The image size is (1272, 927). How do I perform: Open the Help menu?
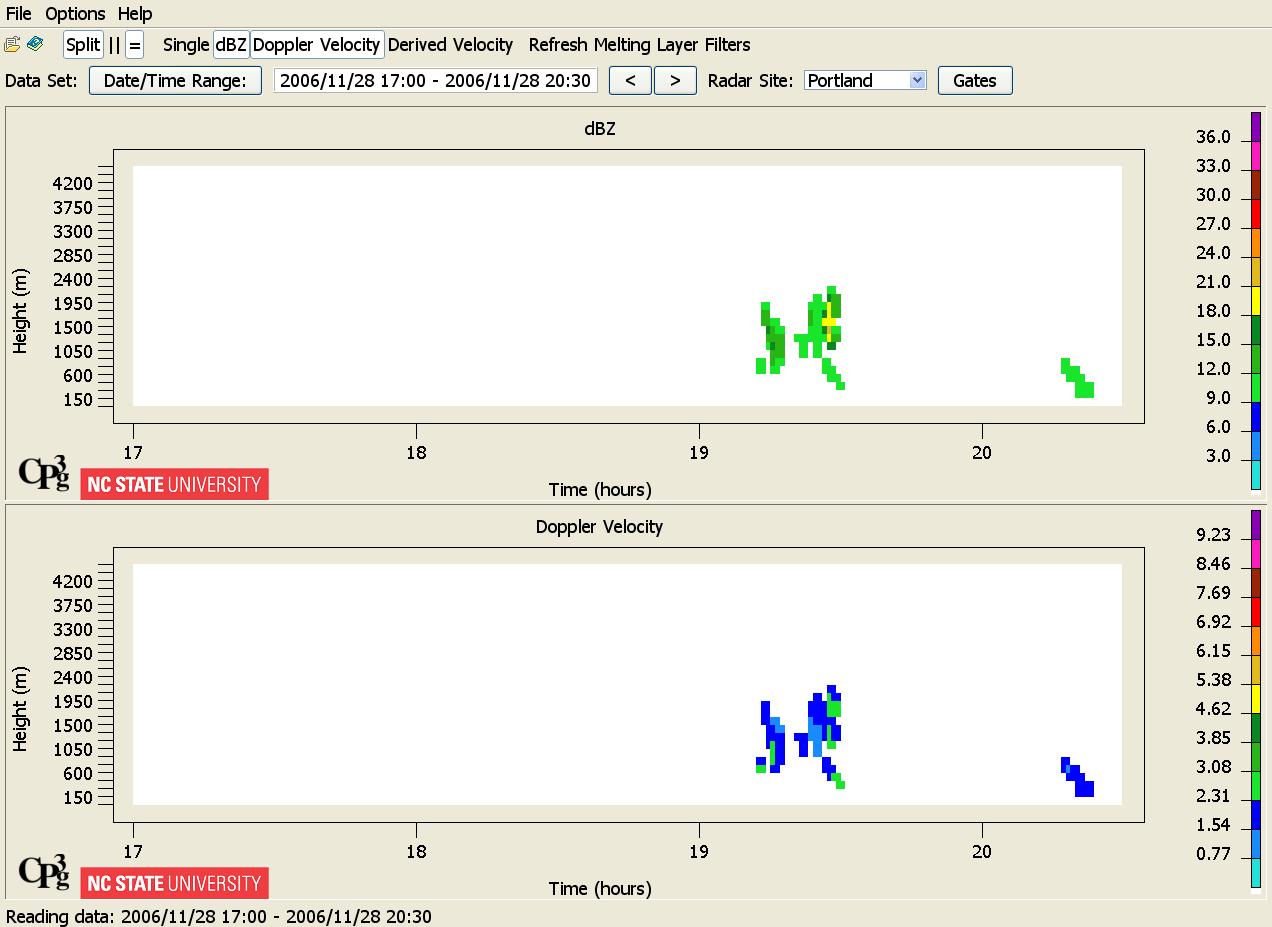135,14
